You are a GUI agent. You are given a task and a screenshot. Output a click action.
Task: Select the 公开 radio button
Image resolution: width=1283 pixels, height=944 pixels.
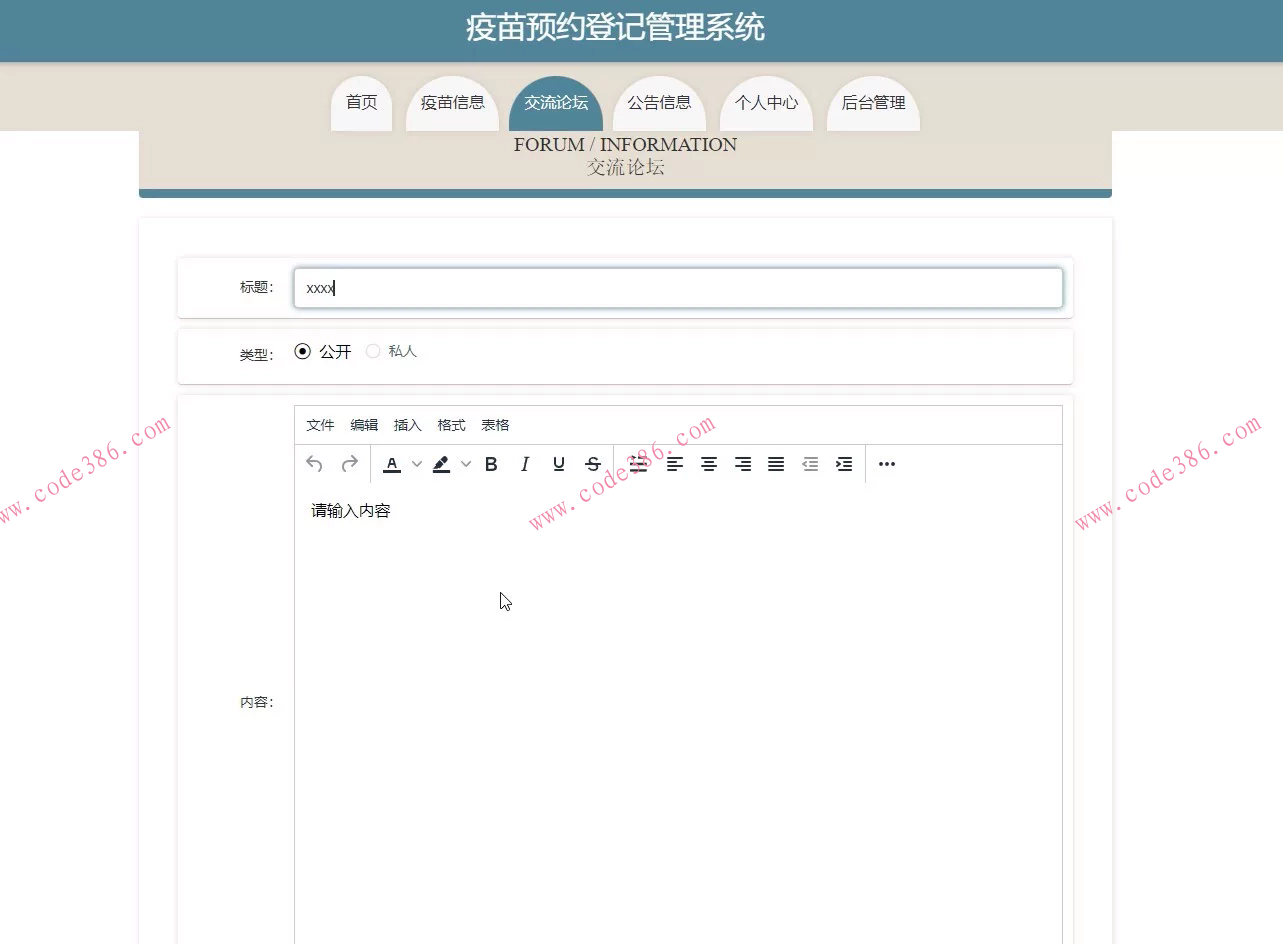pos(303,350)
